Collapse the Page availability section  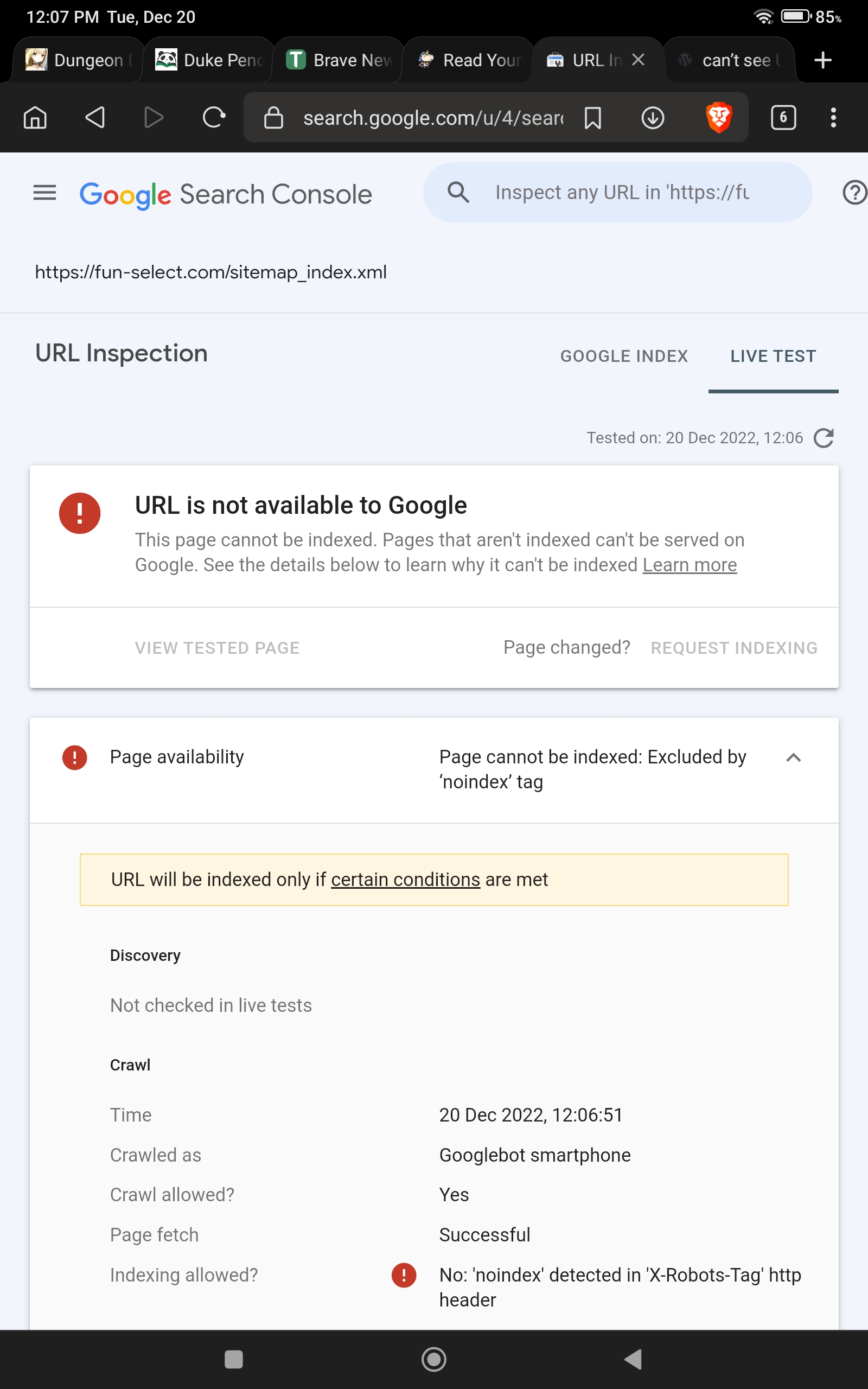793,757
